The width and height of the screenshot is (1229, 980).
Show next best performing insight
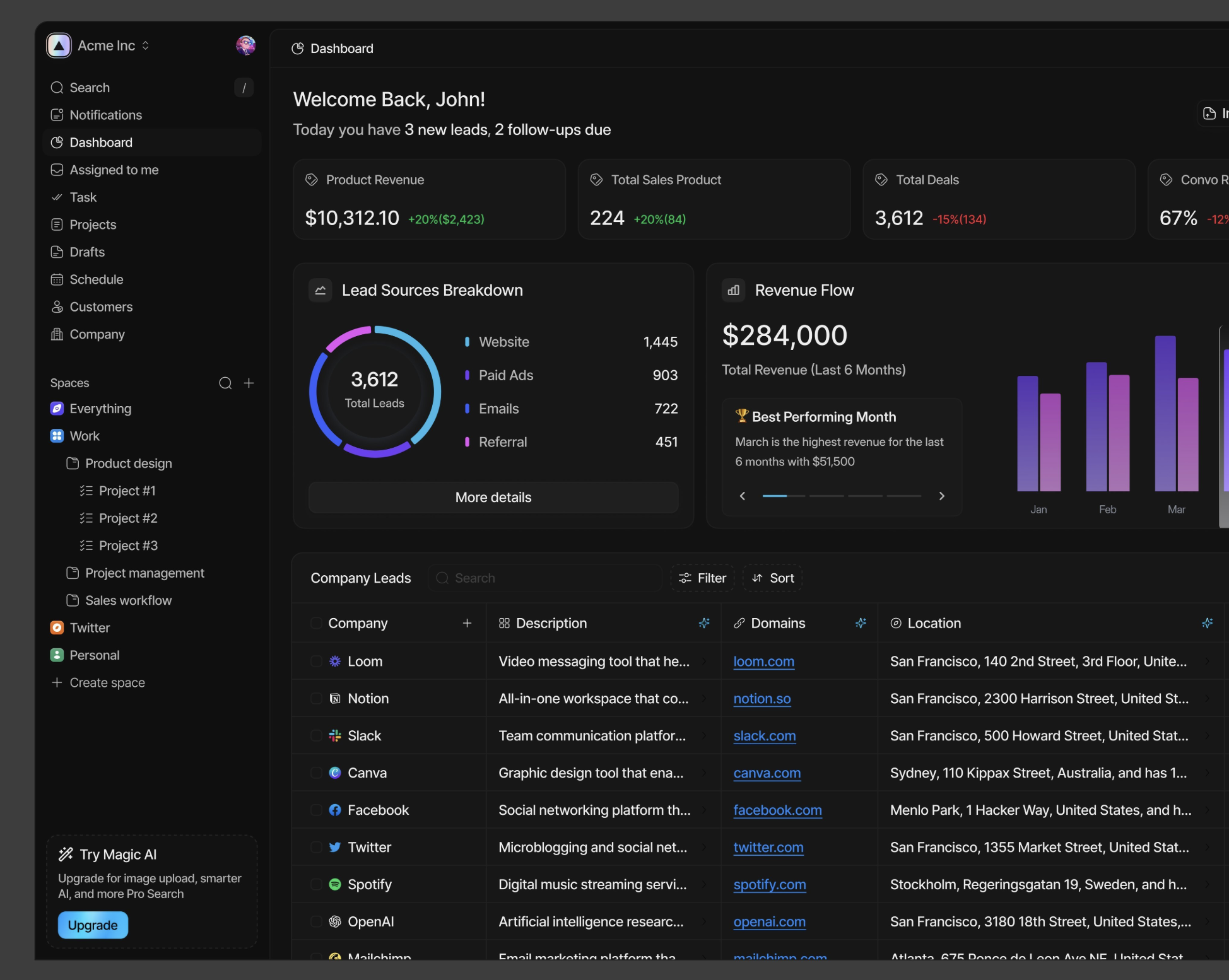pos(942,496)
